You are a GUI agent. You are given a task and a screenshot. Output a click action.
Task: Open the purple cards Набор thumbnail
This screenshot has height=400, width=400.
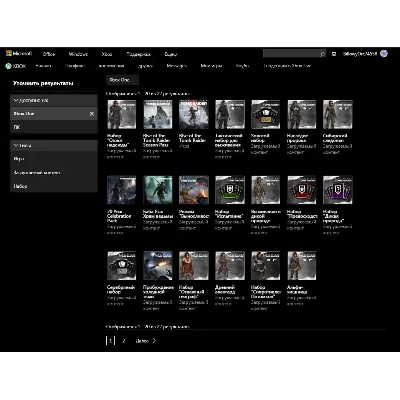point(338,190)
